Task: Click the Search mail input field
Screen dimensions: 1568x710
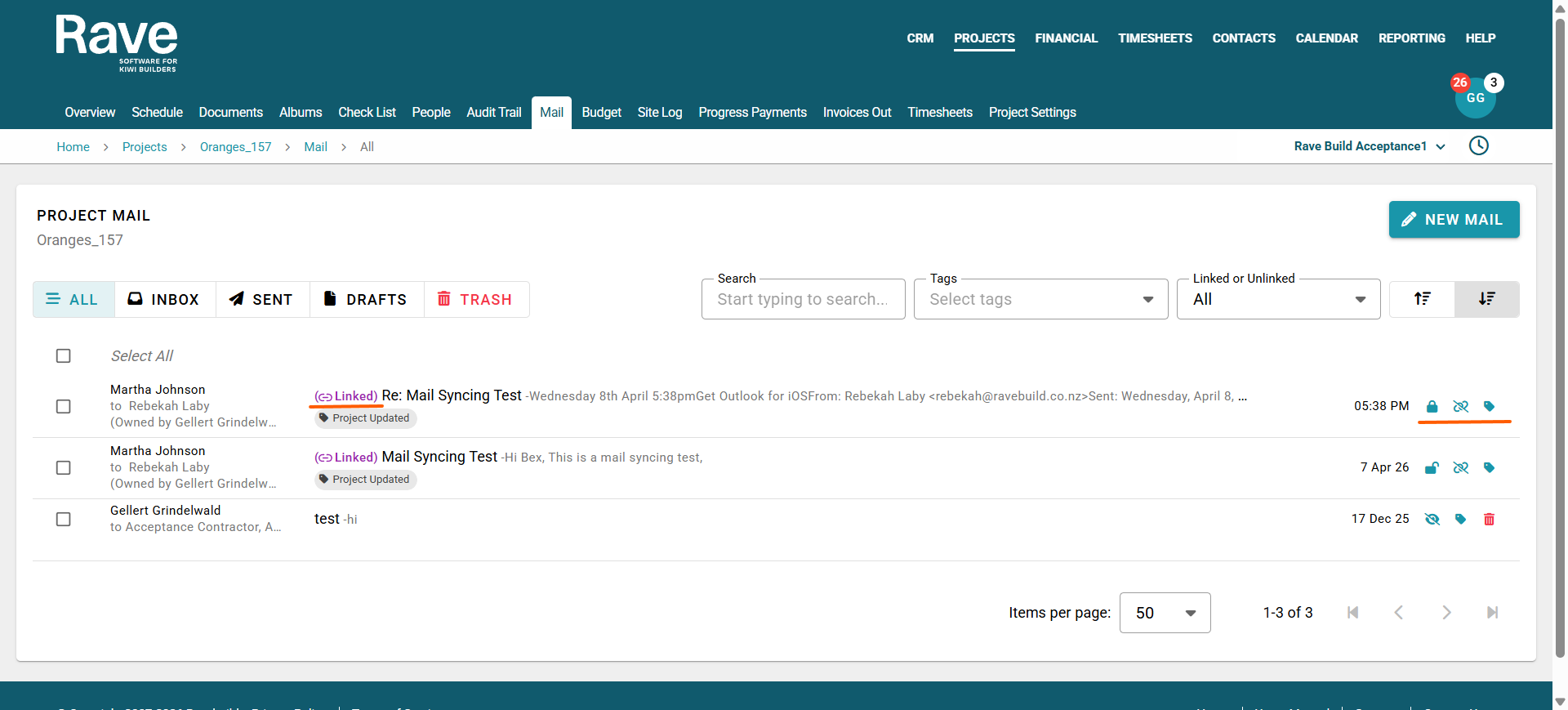Action: 803,300
